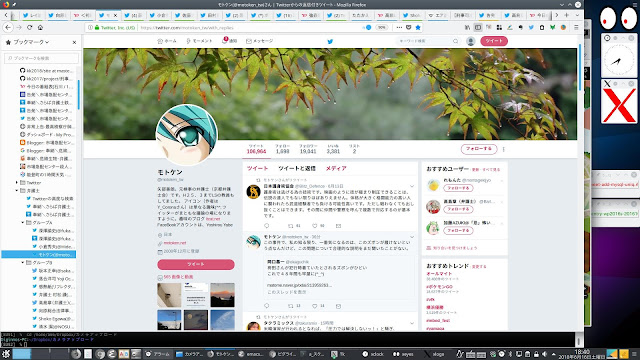Screen dimensions: 640x360
Task: Follow the first suggested user れもんた
Action: pos(458,188)
